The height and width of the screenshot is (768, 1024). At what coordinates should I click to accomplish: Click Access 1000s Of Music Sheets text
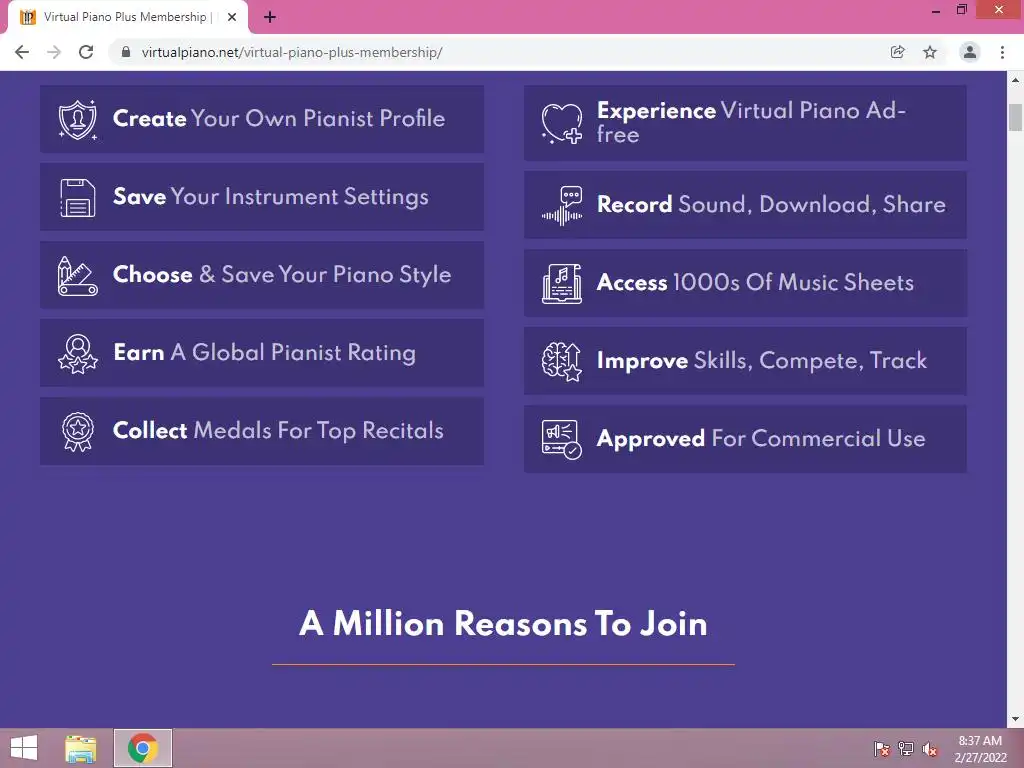click(x=755, y=282)
